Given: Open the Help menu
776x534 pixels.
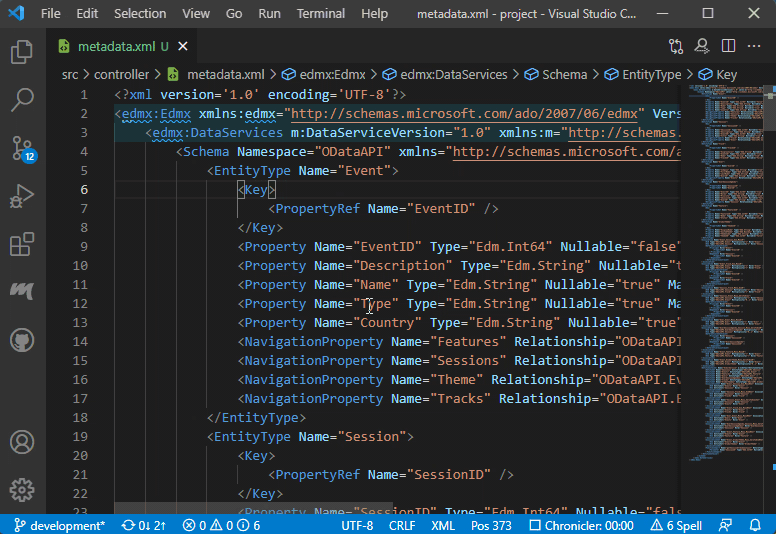Looking at the screenshot, I should point(374,13).
